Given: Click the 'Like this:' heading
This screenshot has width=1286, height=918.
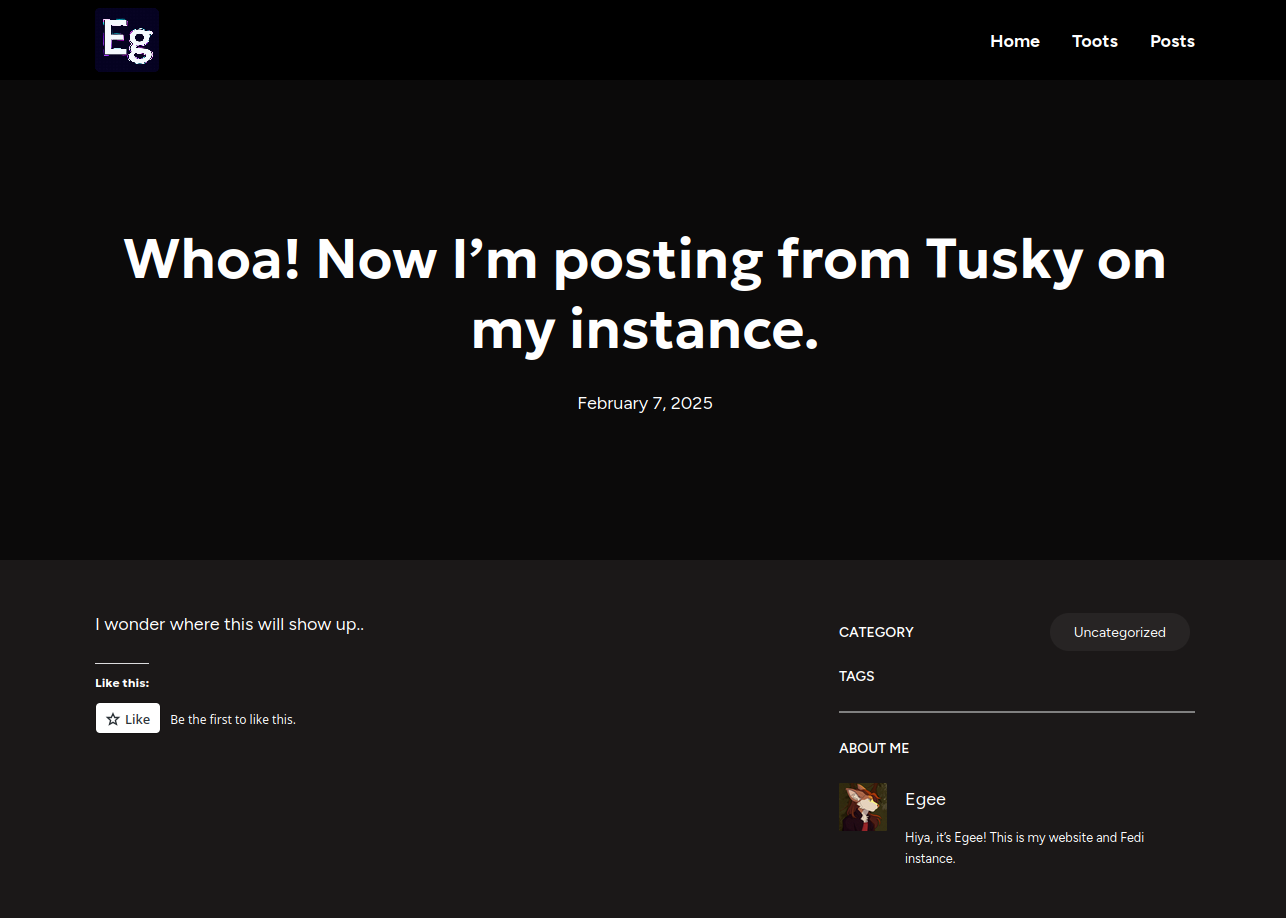Looking at the screenshot, I should coord(122,683).
